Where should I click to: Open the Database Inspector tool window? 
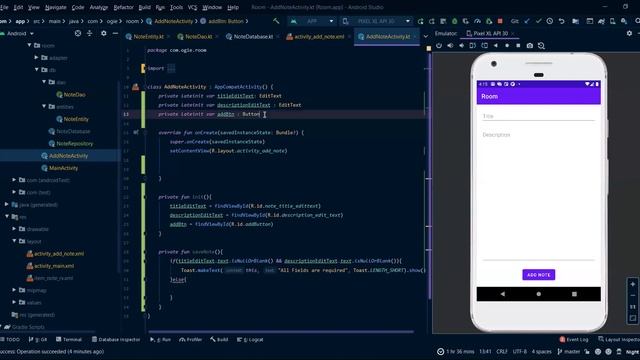[116, 340]
